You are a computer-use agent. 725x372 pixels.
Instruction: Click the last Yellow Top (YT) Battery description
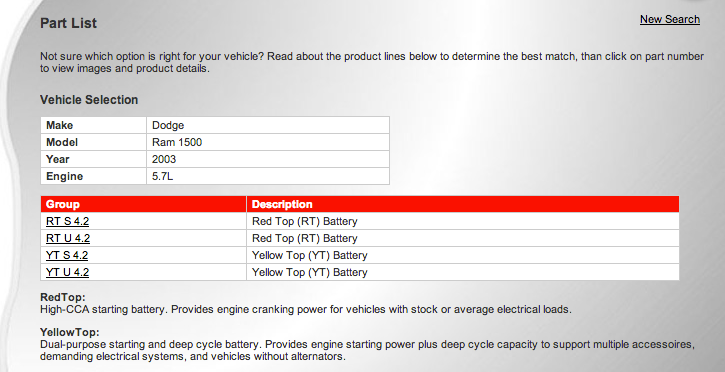[x=310, y=272]
